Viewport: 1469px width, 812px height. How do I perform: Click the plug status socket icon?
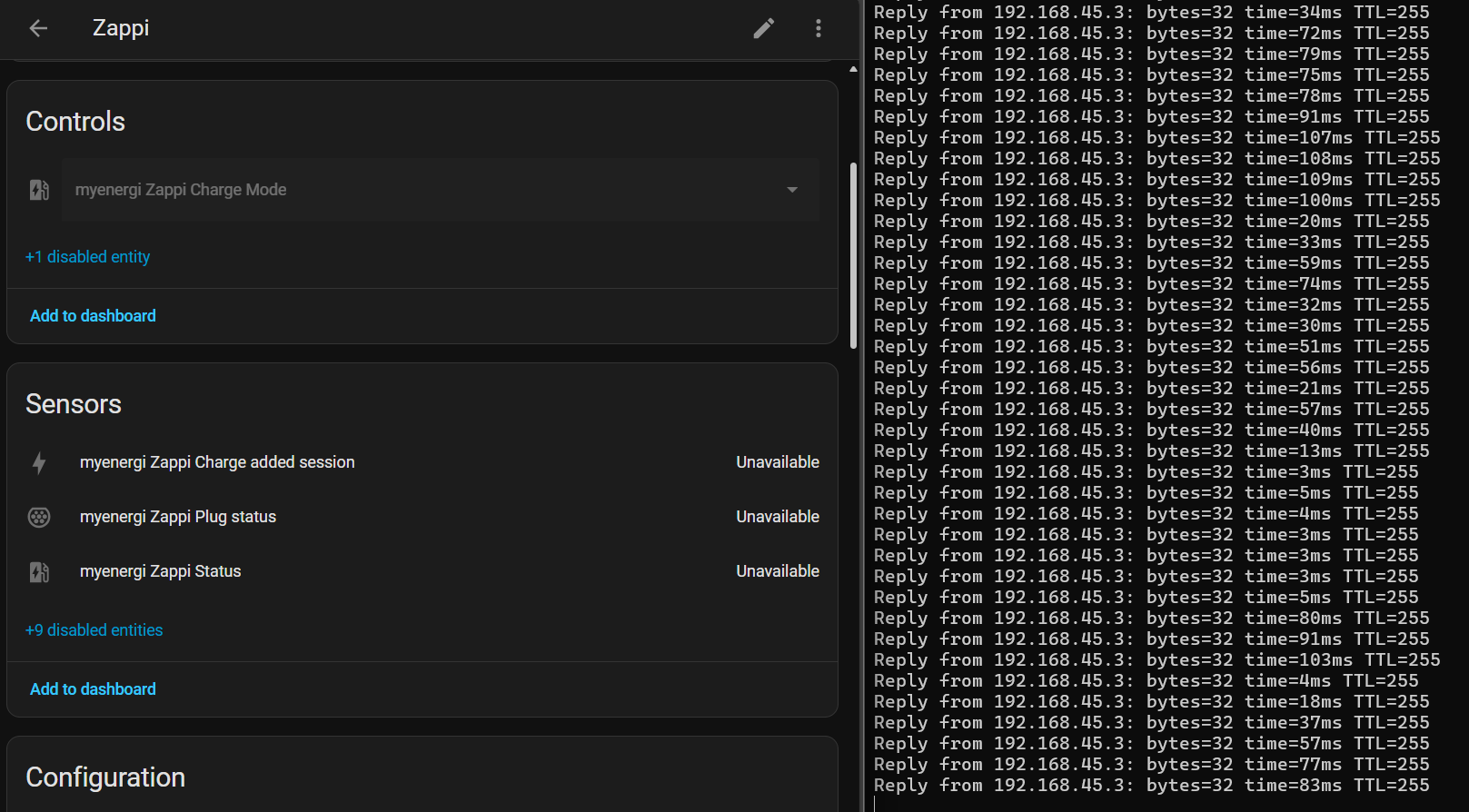click(39, 517)
